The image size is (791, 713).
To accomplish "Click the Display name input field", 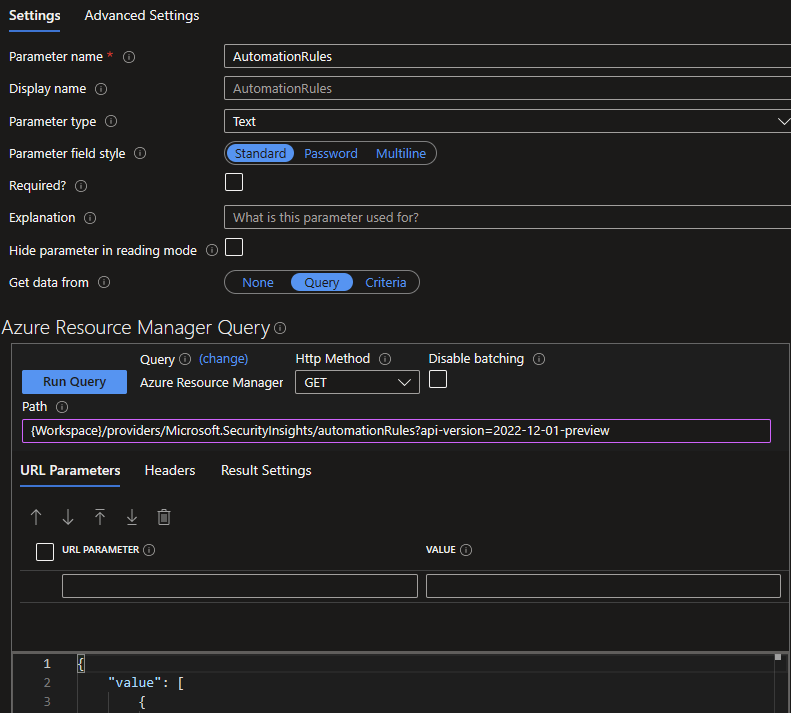I will 507,89.
